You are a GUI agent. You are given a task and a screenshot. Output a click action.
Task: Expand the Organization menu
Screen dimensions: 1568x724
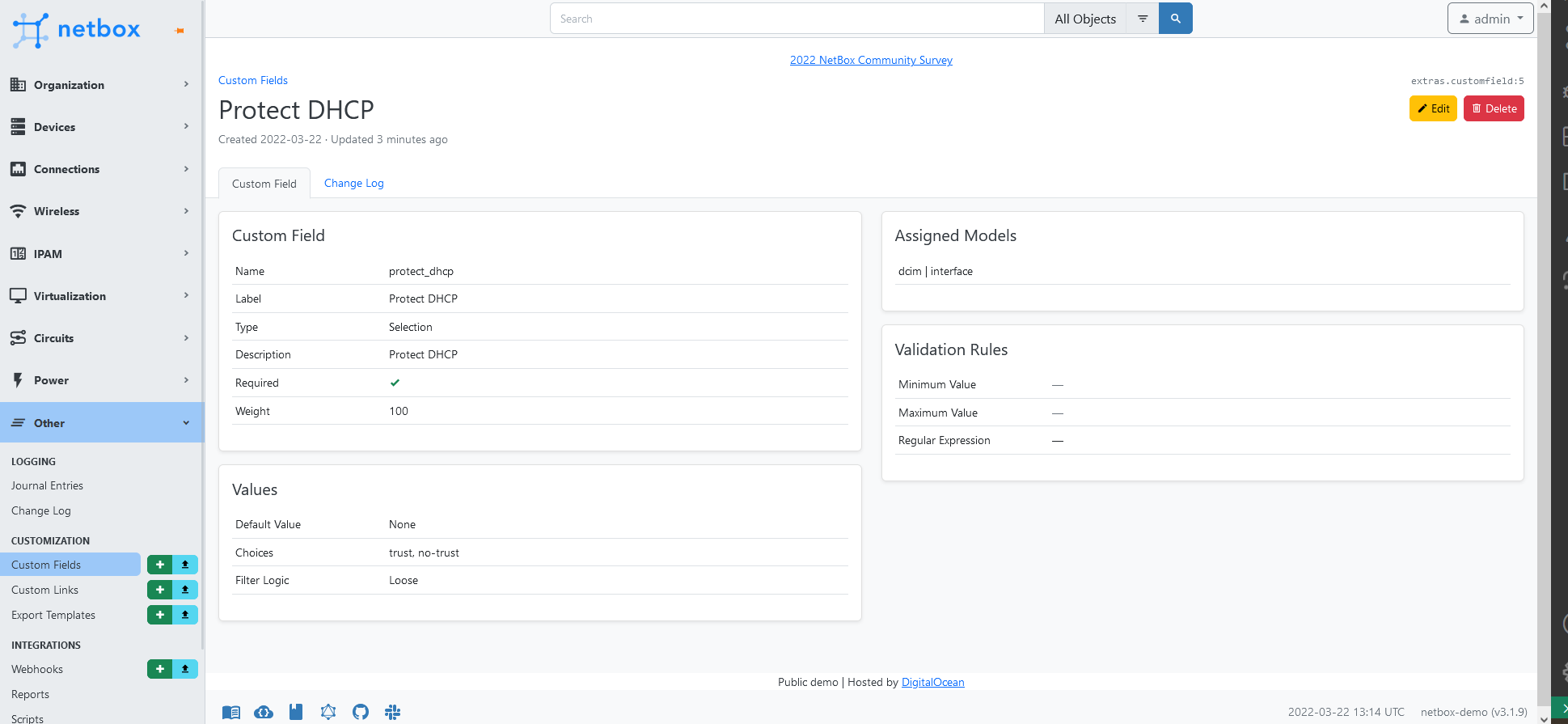click(101, 85)
